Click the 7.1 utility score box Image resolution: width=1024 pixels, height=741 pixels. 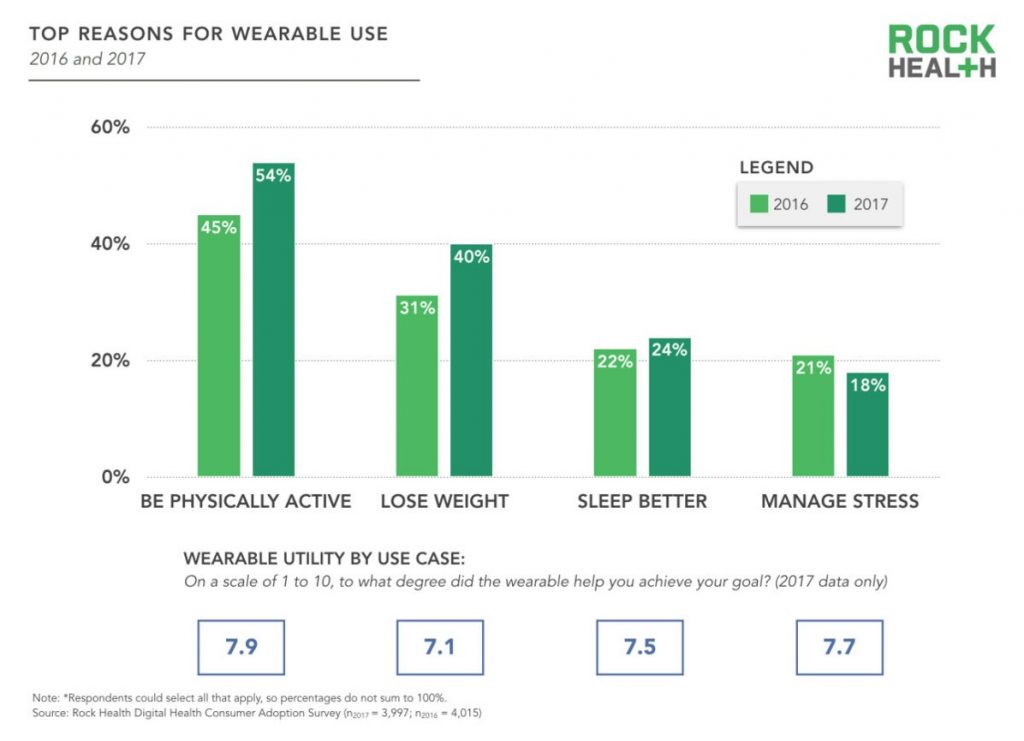pyautogui.click(x=440, y=647)
